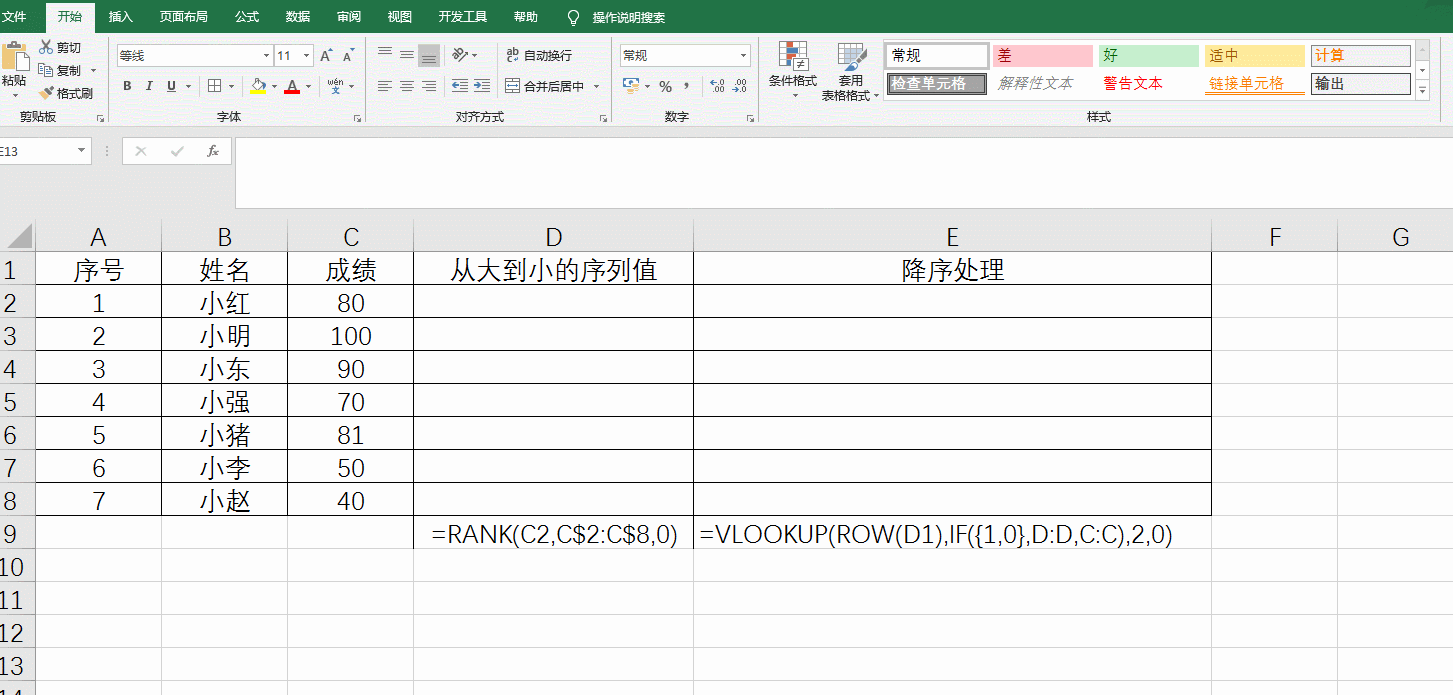Center text horizontally
Viewport: 1453px width, 695px height.
pyautogui.click(x=407, y=87)
